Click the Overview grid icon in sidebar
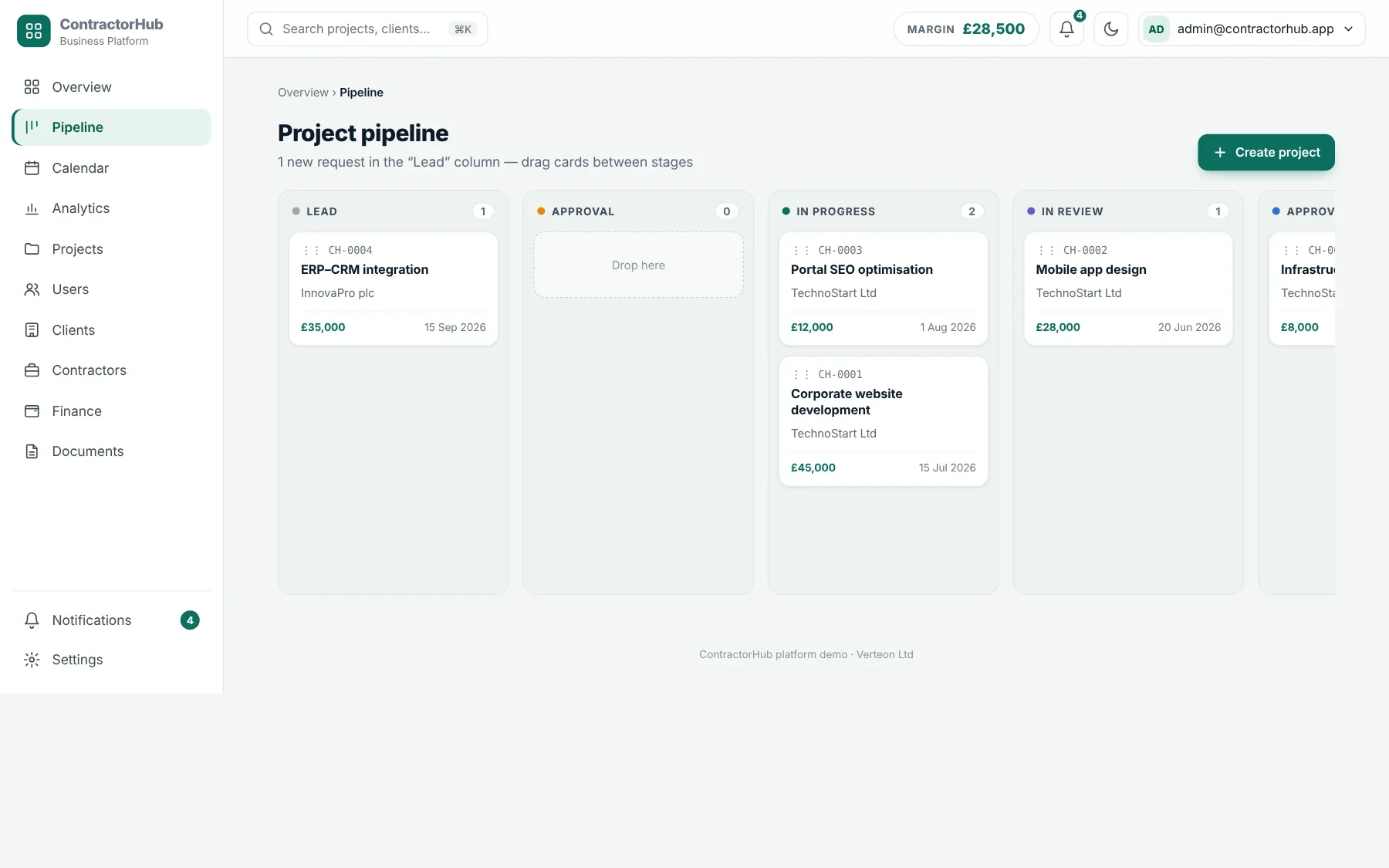Image resolution: width=1389 pixels, height=868 pixels. tap(32, 87)
